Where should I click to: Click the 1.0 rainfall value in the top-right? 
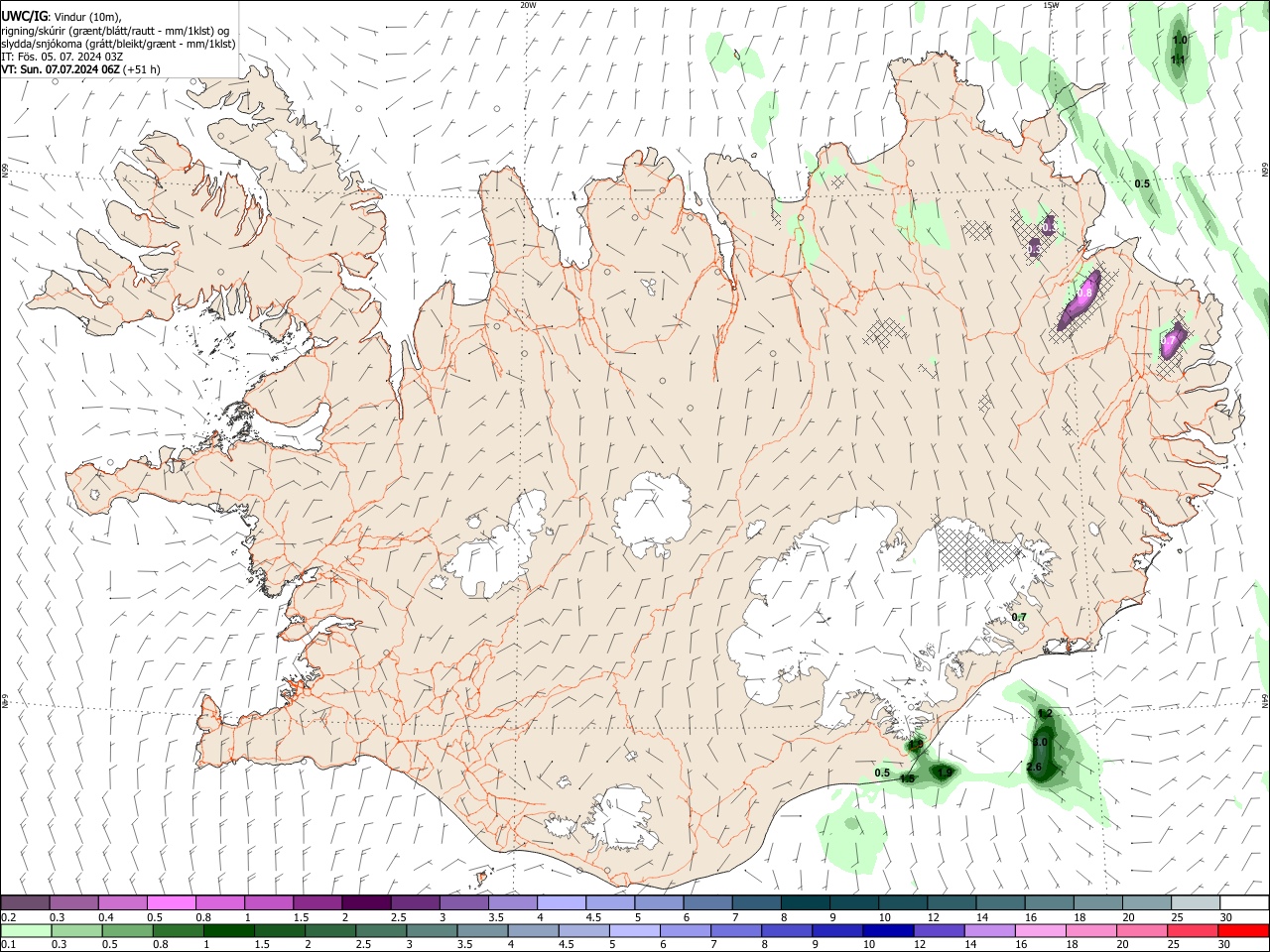pos(1181,41)
